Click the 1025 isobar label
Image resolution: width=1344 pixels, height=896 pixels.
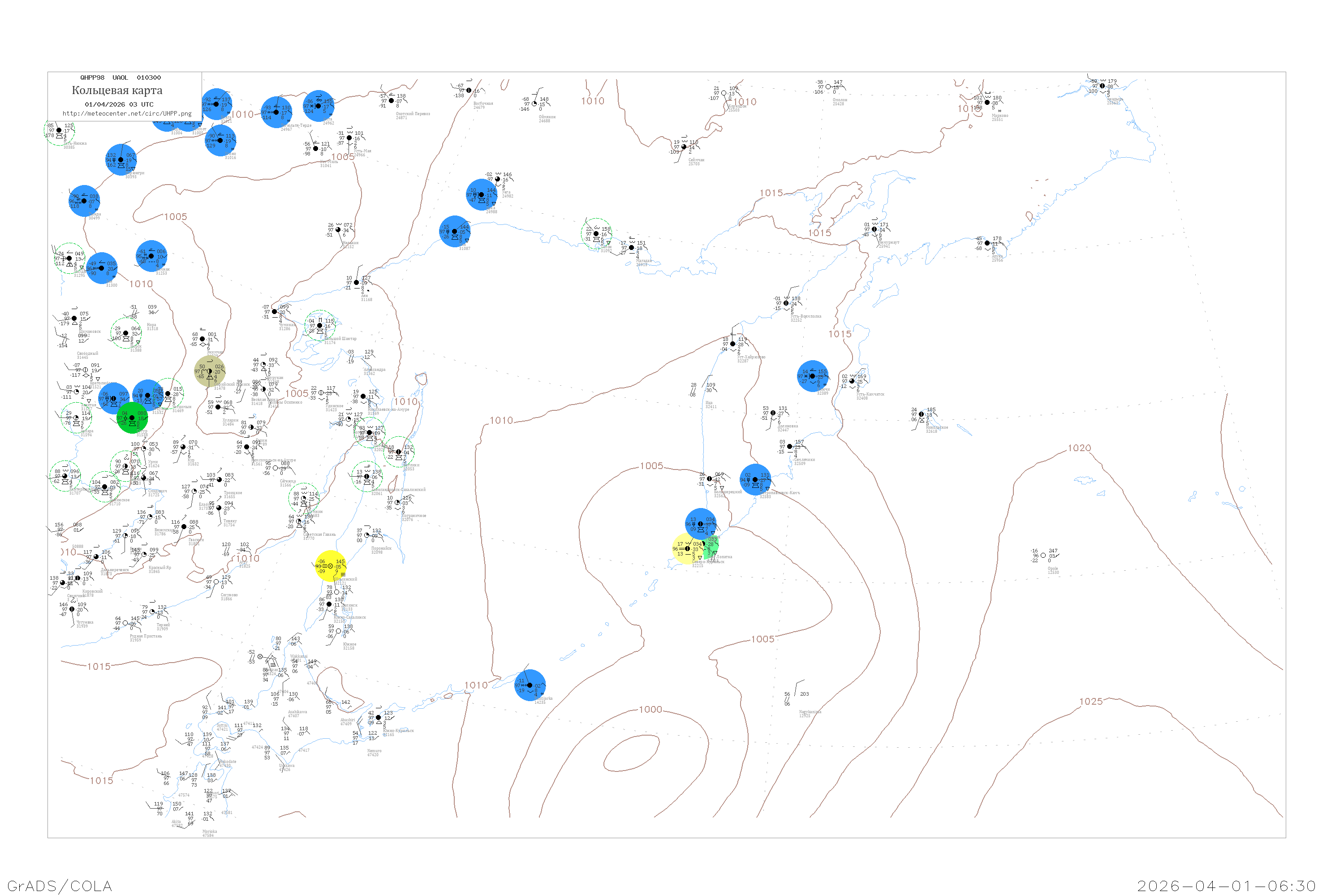pyautogui.click(x=1090, y=702)
